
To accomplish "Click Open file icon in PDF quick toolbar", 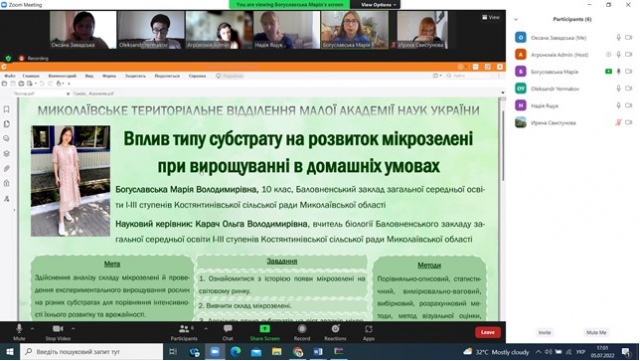I will 4,84.
